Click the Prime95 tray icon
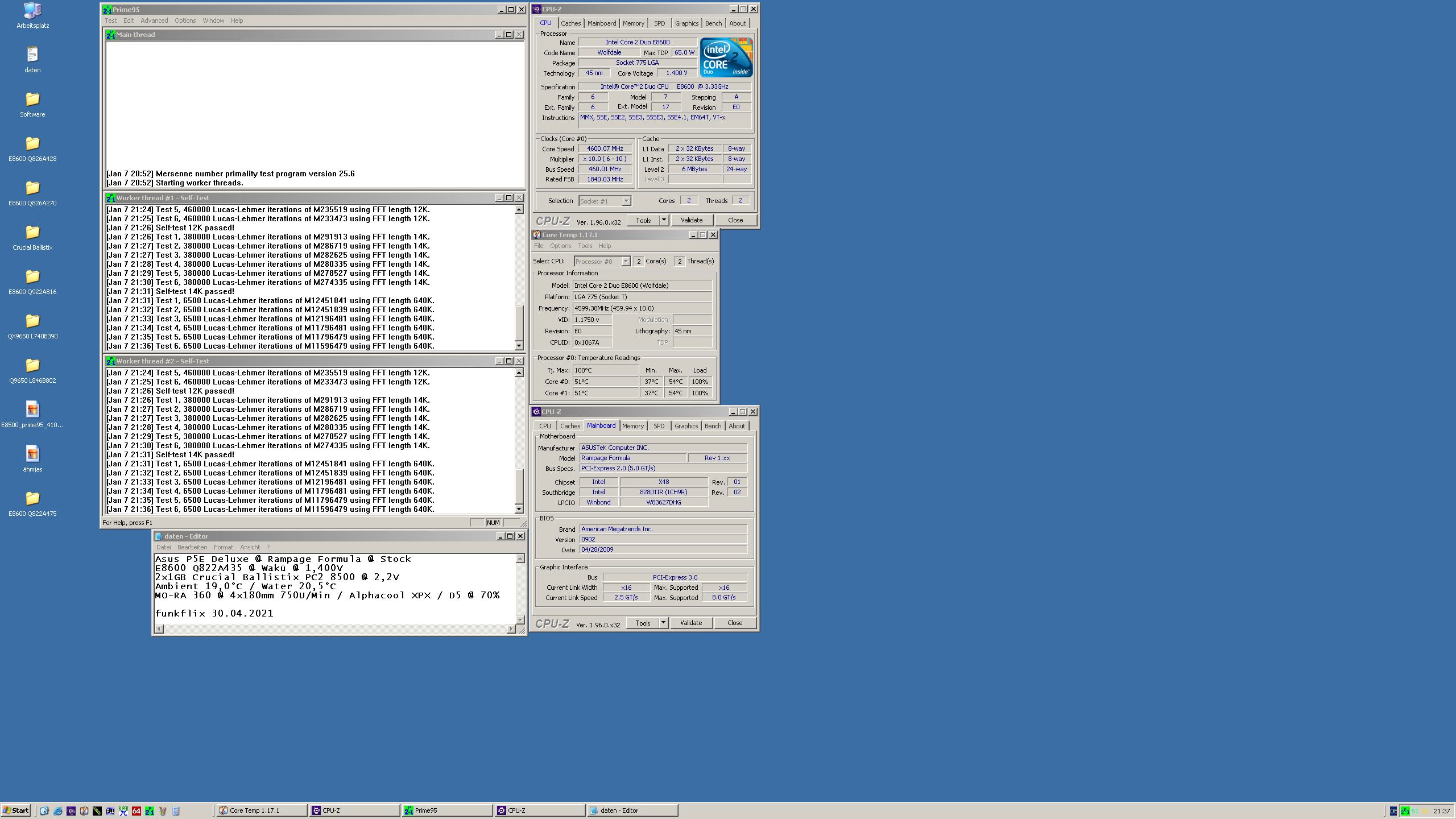Image resolution: width=1456 pixels, height=819 pixels. (1405, 811)
